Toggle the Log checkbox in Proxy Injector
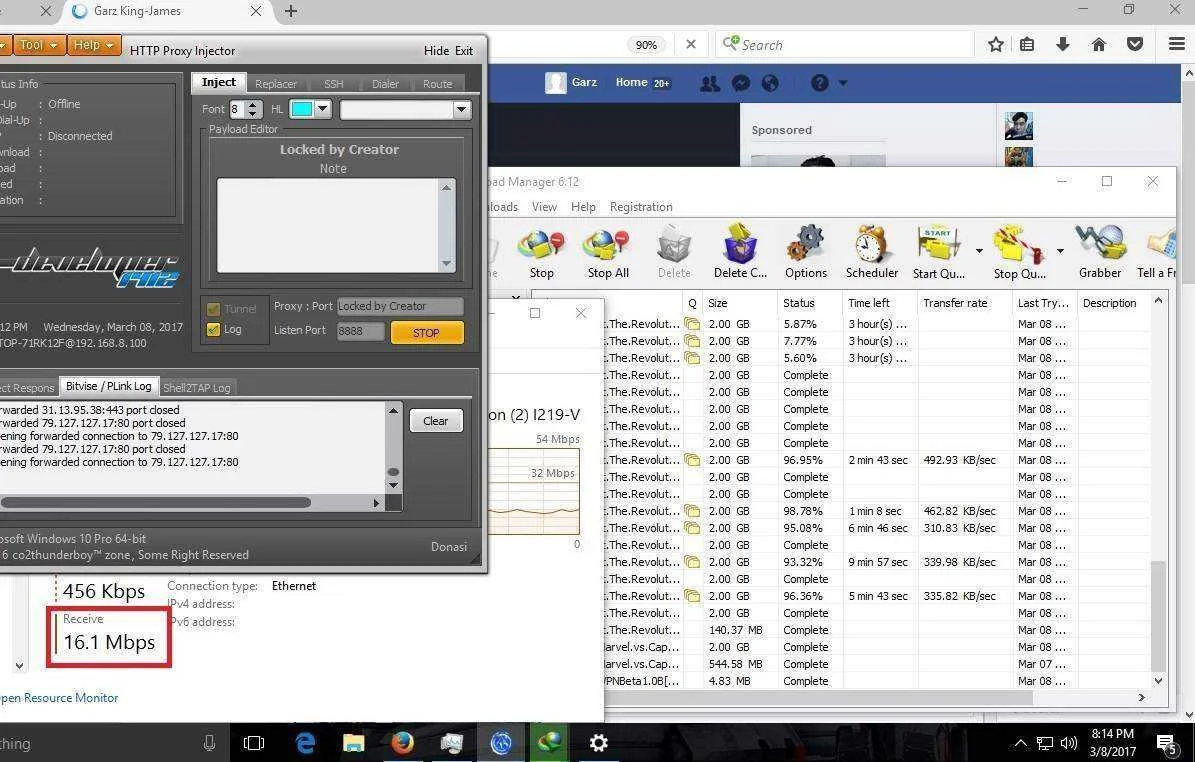 pyautogui.click(x=213, y=329)
